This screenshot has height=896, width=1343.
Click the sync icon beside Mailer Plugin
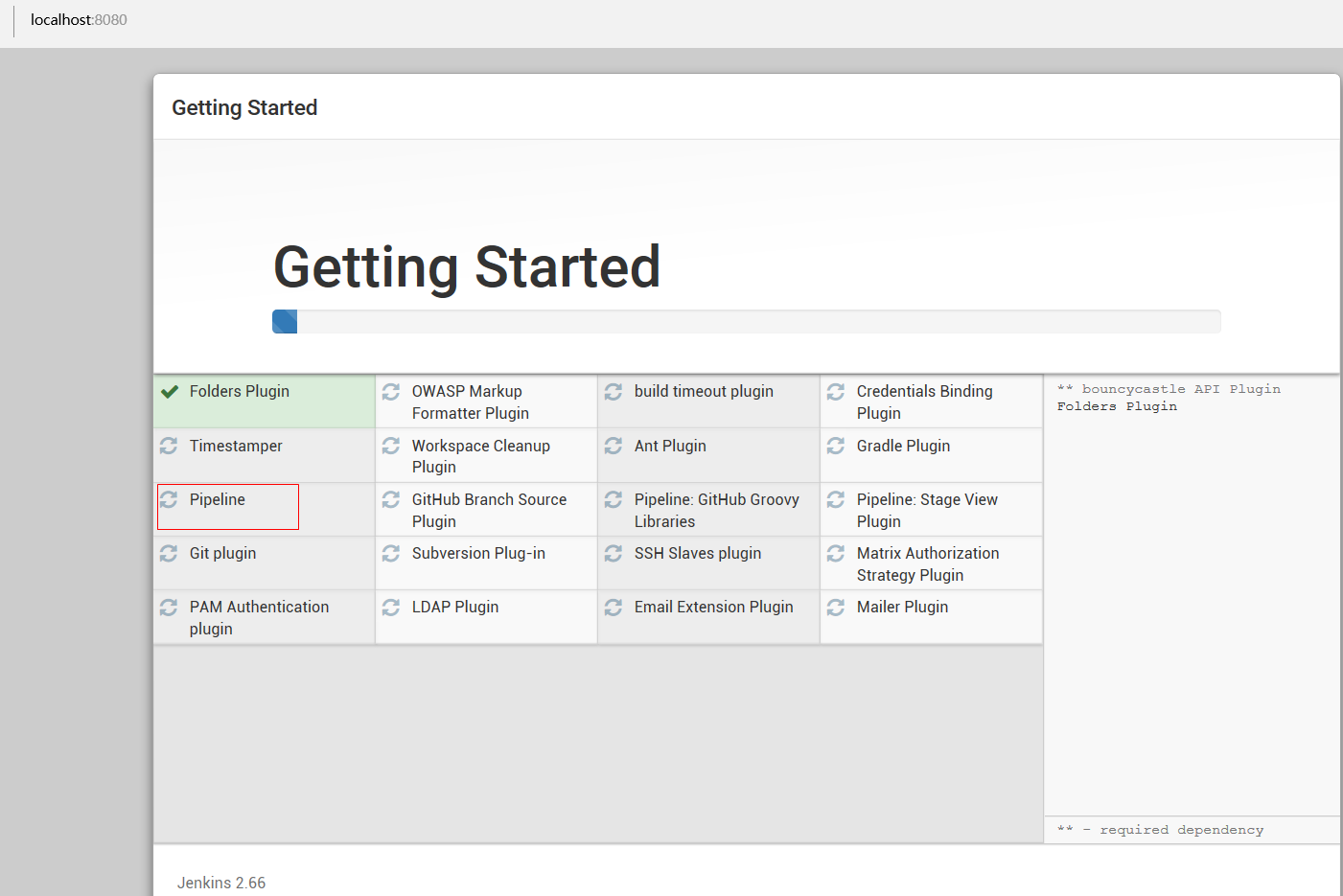836,607
